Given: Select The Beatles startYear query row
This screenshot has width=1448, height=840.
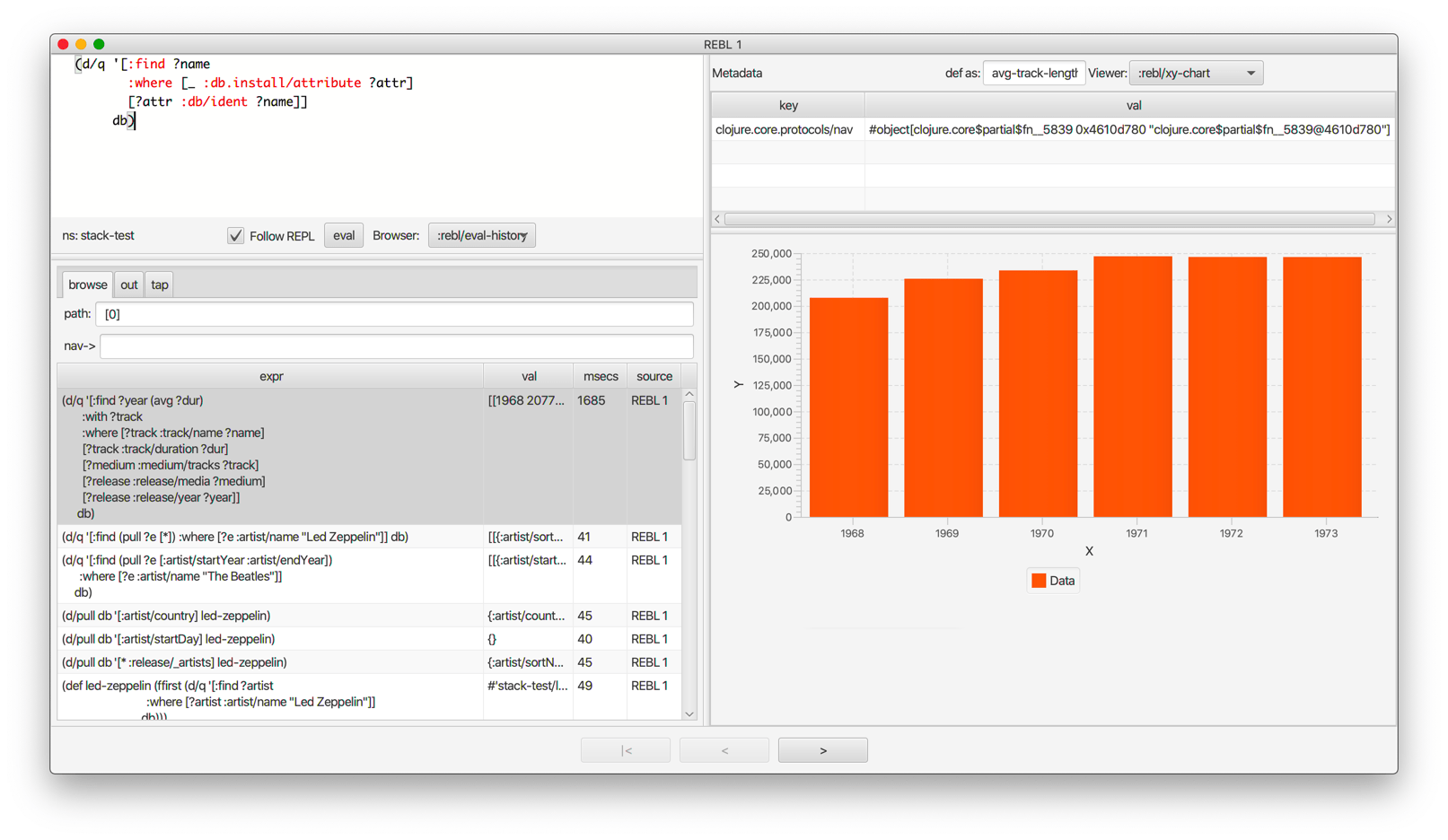Looking at the screenshot, I should coord(369,576).
